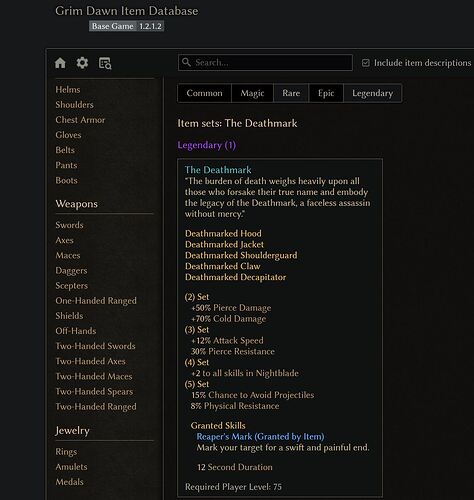This screenshot has width=474, height=500.
Task: Click the magnifier icon in search box
Action: coord(186,62)
